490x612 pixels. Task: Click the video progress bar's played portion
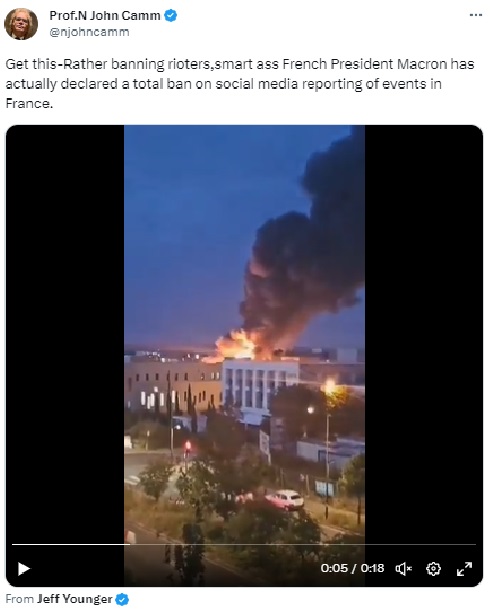70,544
